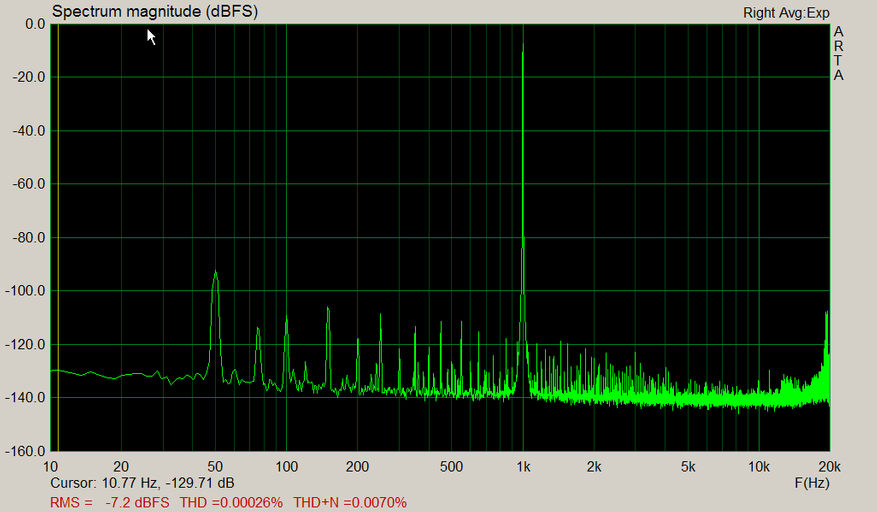Click the '2k' frequency axis label

click(594, 467)
